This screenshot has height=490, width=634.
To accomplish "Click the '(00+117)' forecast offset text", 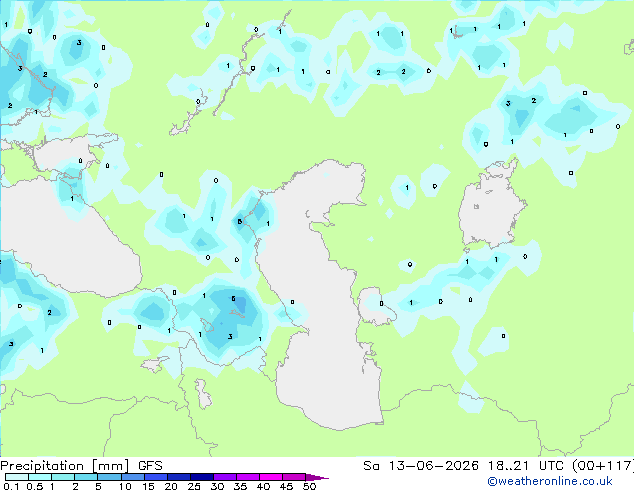I will [x=603, y=466].
